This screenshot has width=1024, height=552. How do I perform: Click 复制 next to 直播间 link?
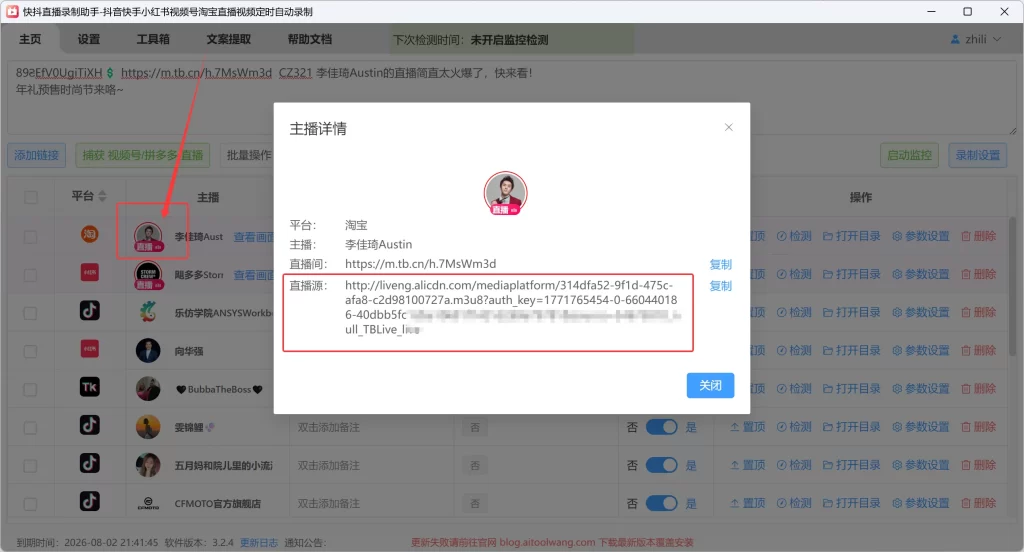pyautogui.click(x=720, y=265)
